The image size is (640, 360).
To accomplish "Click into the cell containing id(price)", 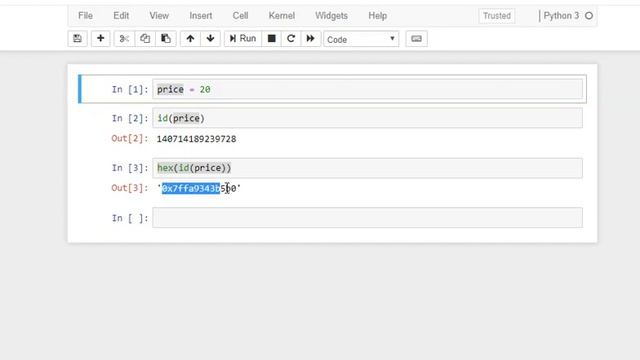I will [367, 118].
